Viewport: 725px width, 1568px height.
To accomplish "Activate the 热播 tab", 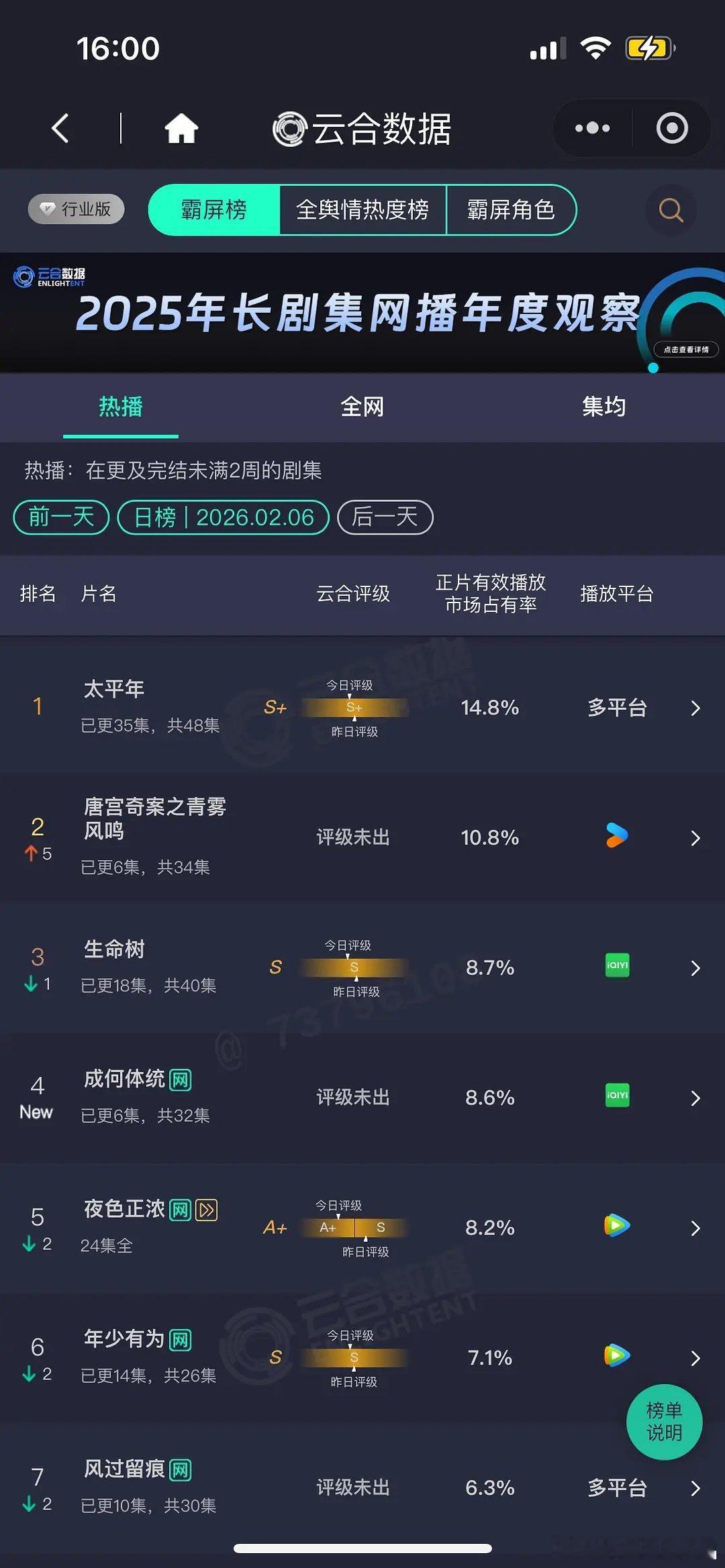I will click(x=119, y=407).
